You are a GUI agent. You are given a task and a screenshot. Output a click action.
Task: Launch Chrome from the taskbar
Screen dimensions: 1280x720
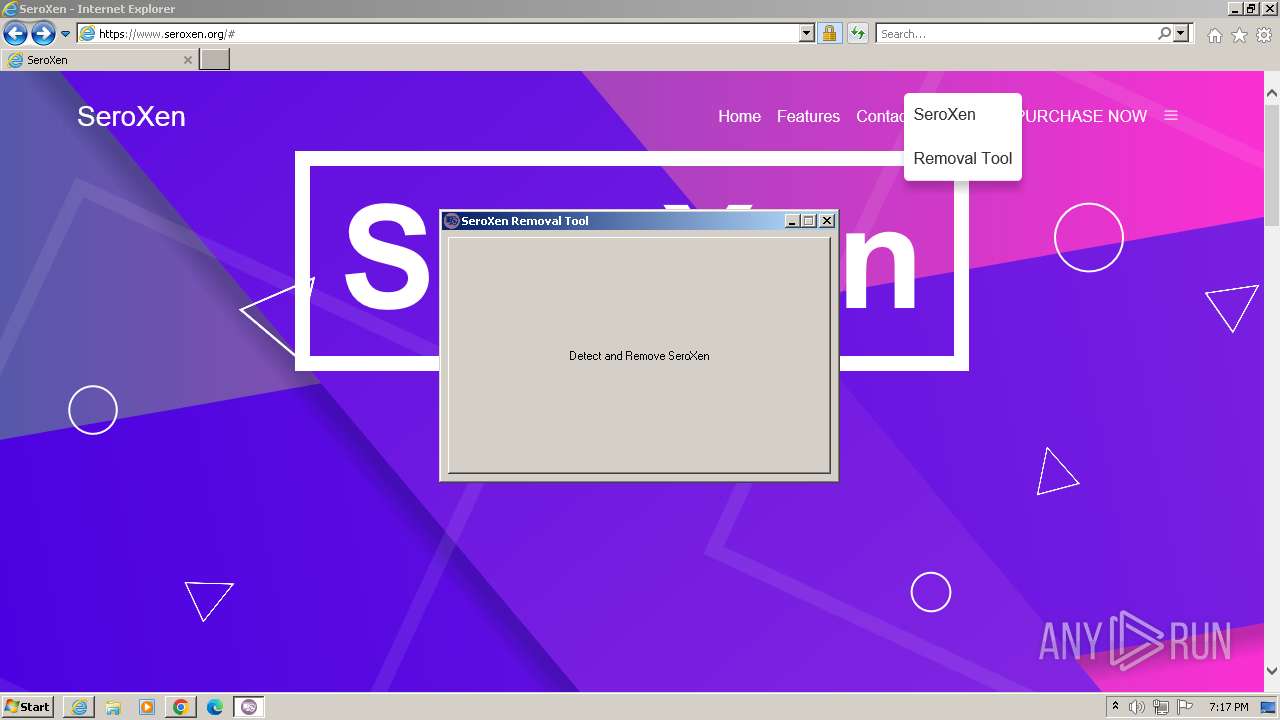pyautogui.click(x=181, y=707)
